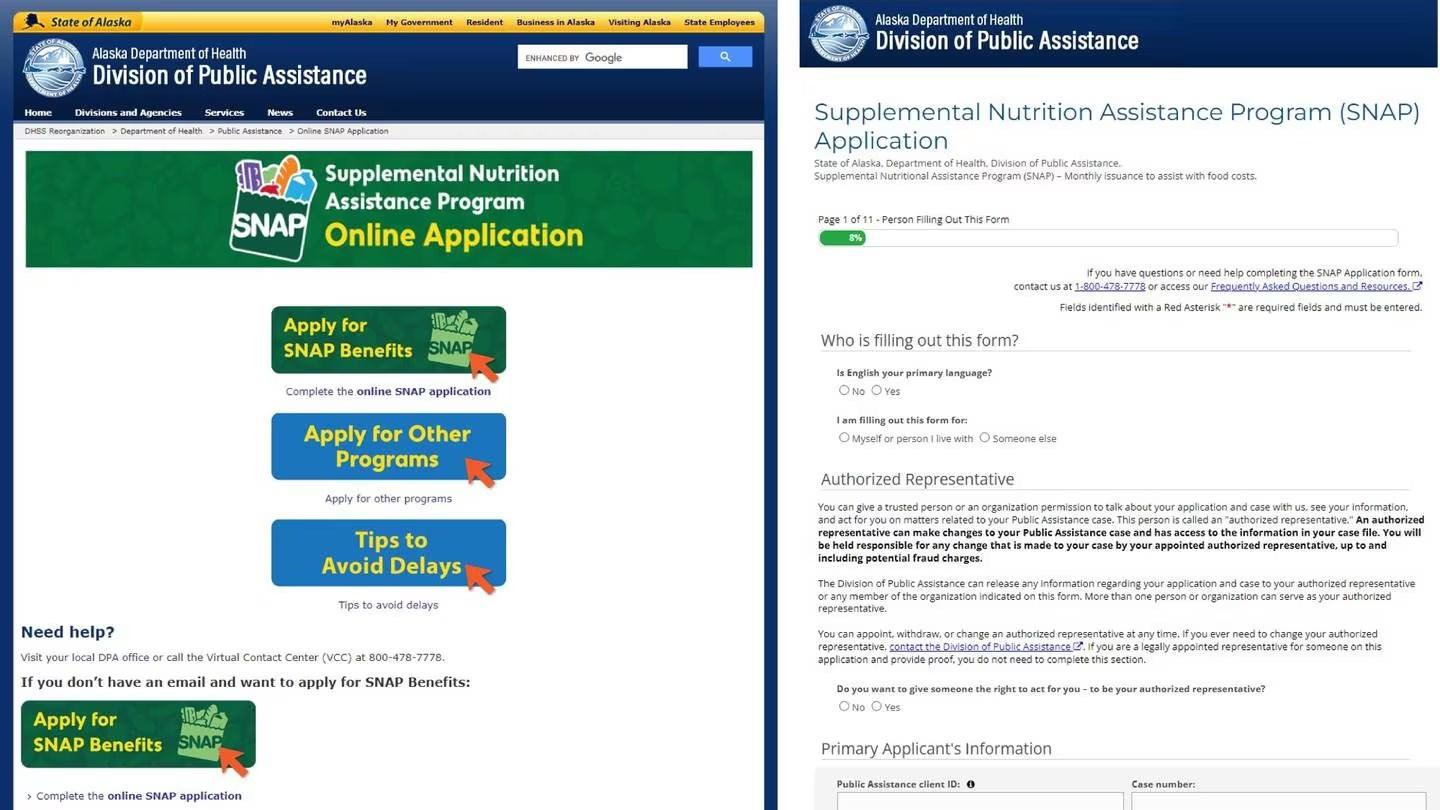Click the Apply for other programs caption text
The height and width of the screenshot is (810, 1440).
pyautogui.click(x=388, y=499)
